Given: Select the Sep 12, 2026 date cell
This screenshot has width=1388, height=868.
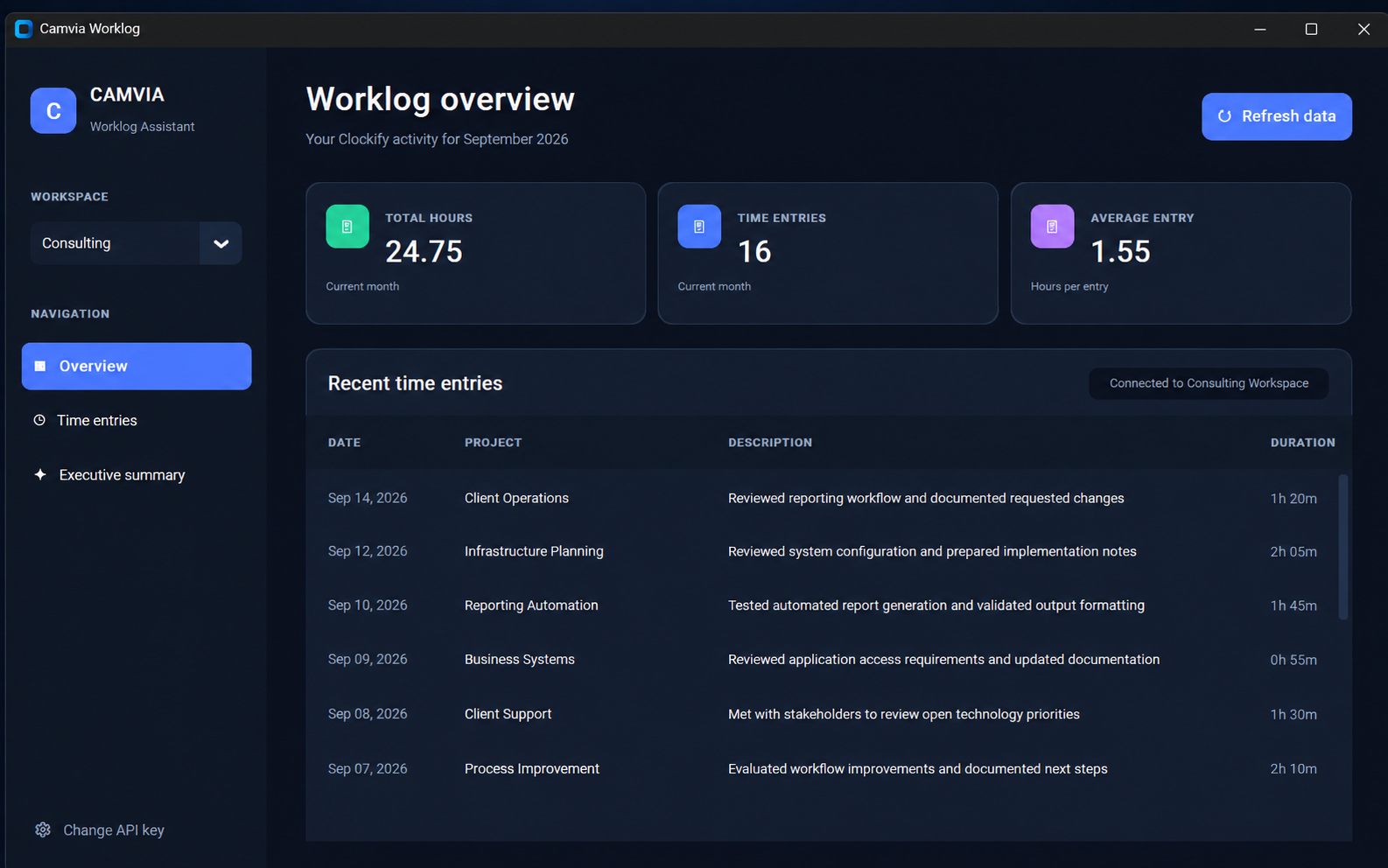Looking at the screenshot, I should click(368, 551).
